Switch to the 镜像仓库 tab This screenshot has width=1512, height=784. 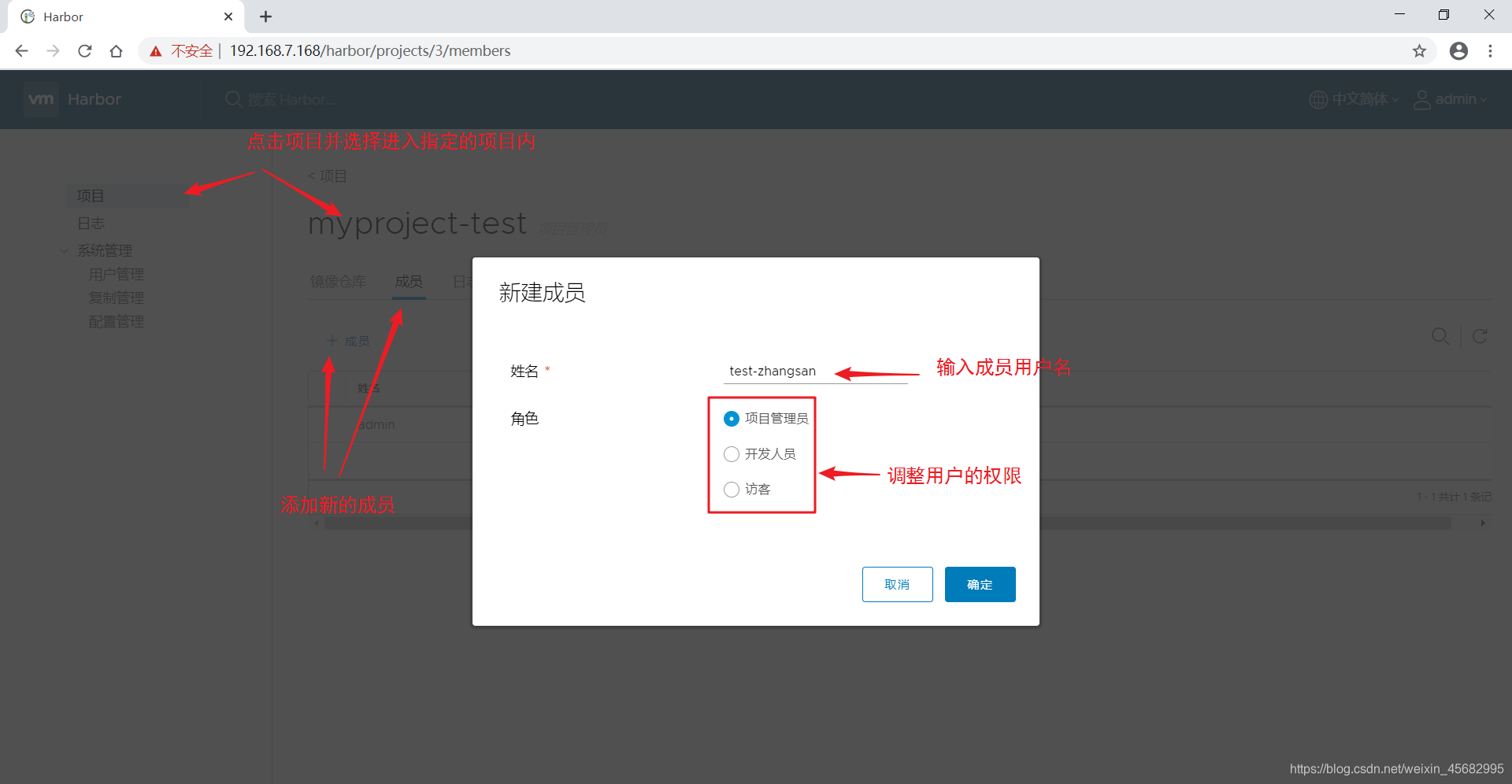tap(338, 282)
